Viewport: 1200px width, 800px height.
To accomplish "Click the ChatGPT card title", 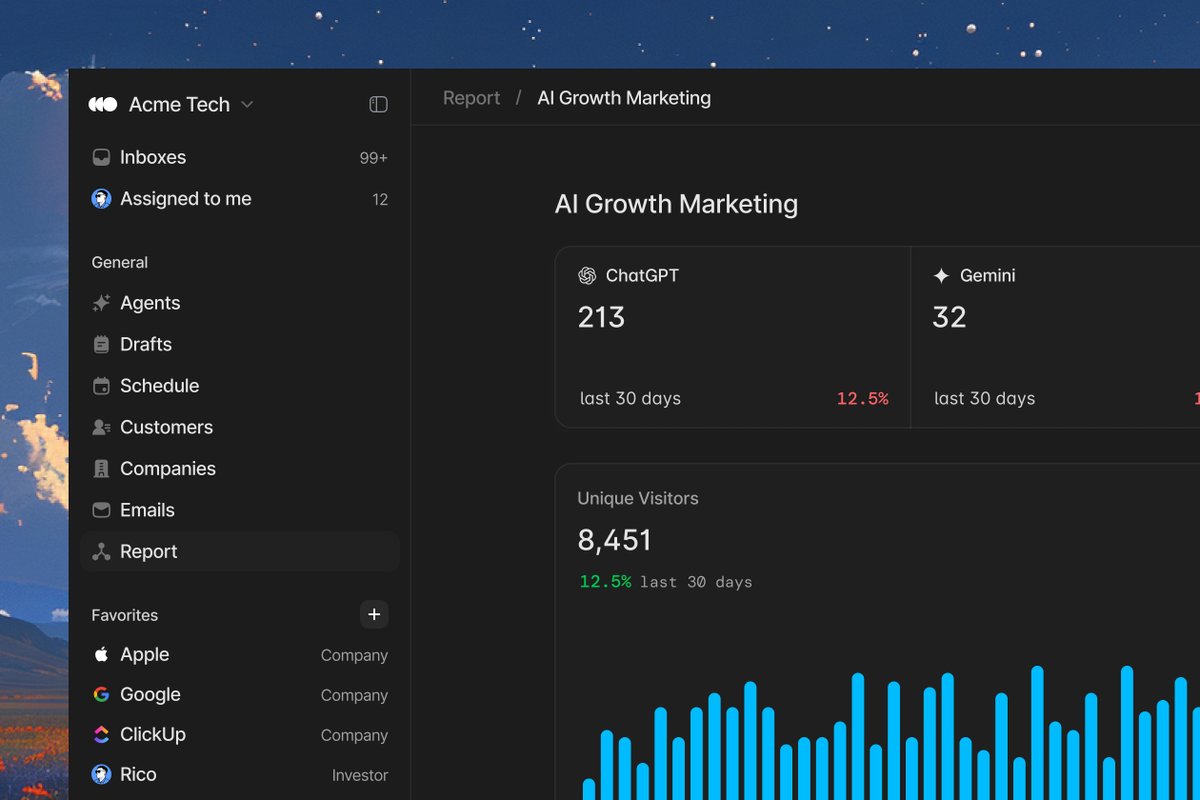I will pos(642,275).
